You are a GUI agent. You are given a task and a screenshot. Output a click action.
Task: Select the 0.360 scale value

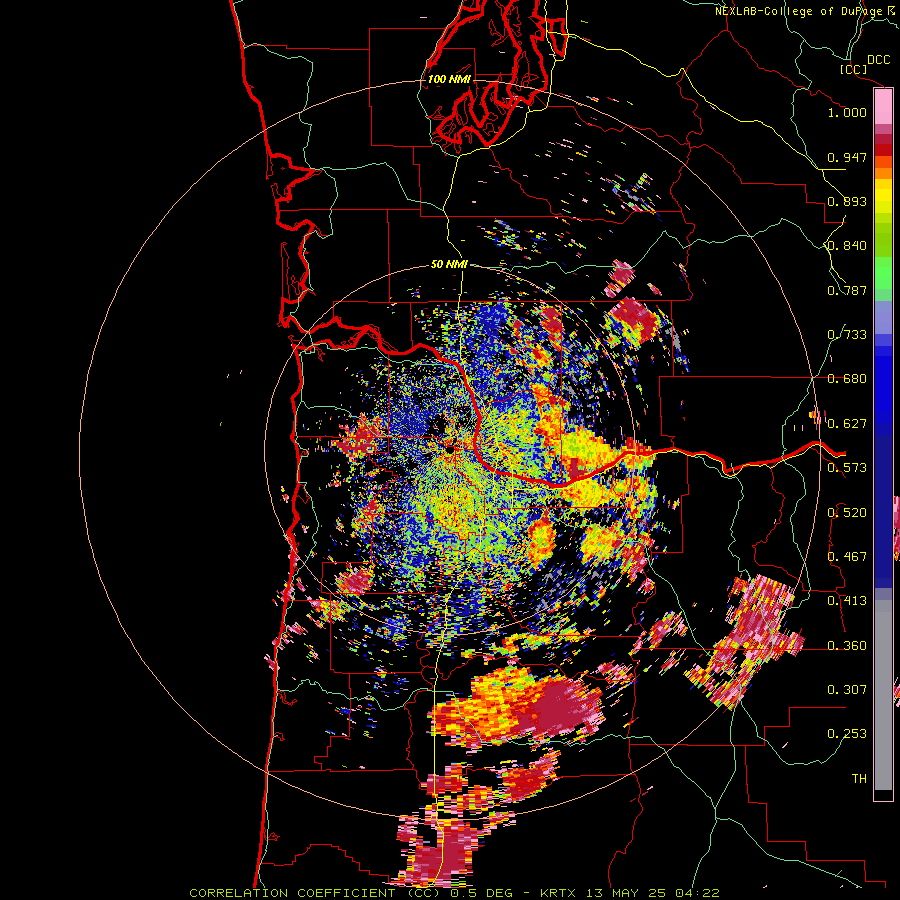847,646
